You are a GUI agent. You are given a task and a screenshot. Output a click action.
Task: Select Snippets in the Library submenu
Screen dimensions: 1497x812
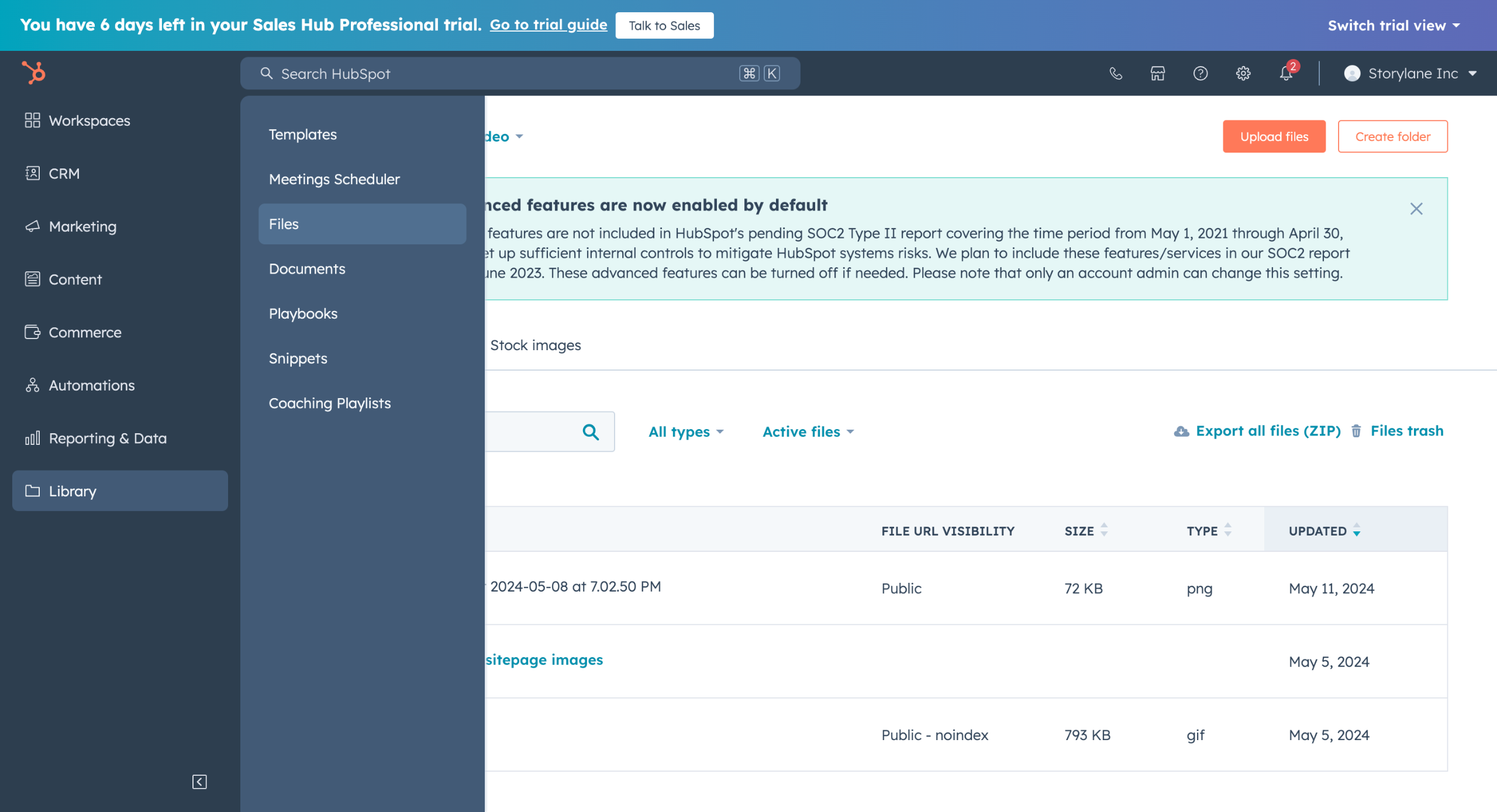[x=362, y=358]
